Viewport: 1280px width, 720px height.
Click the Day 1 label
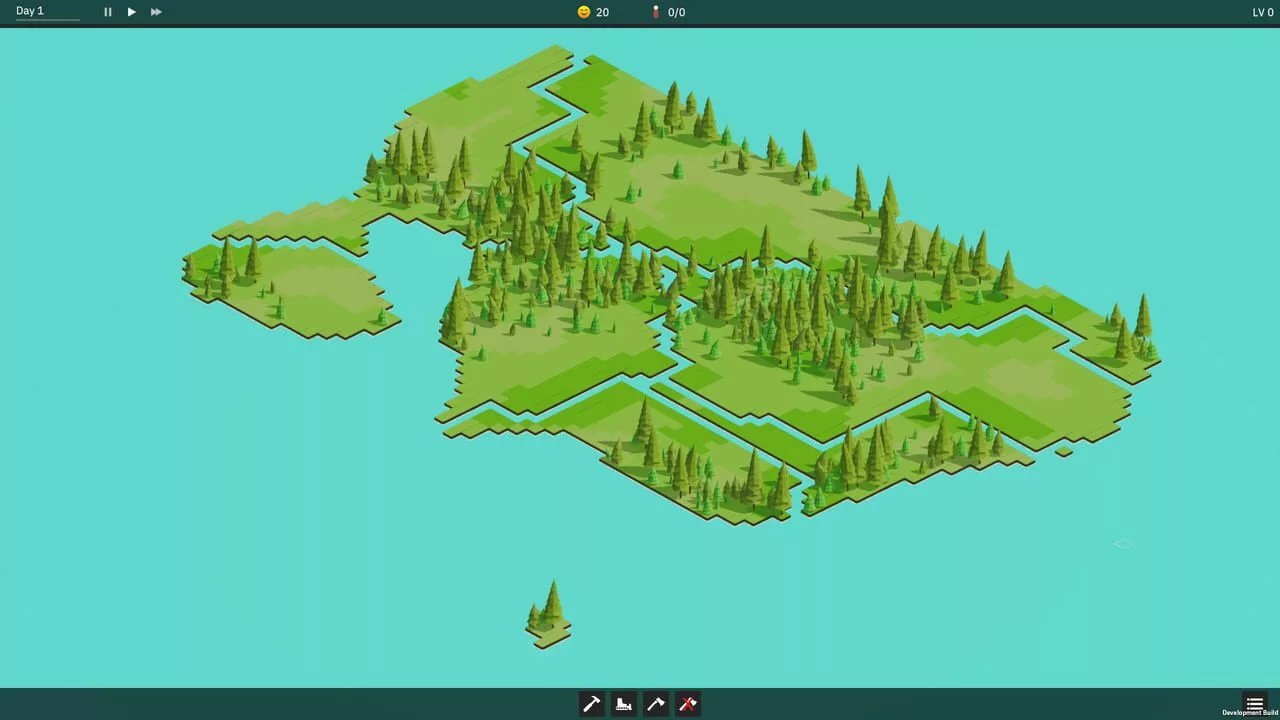(x=30, y=11)
